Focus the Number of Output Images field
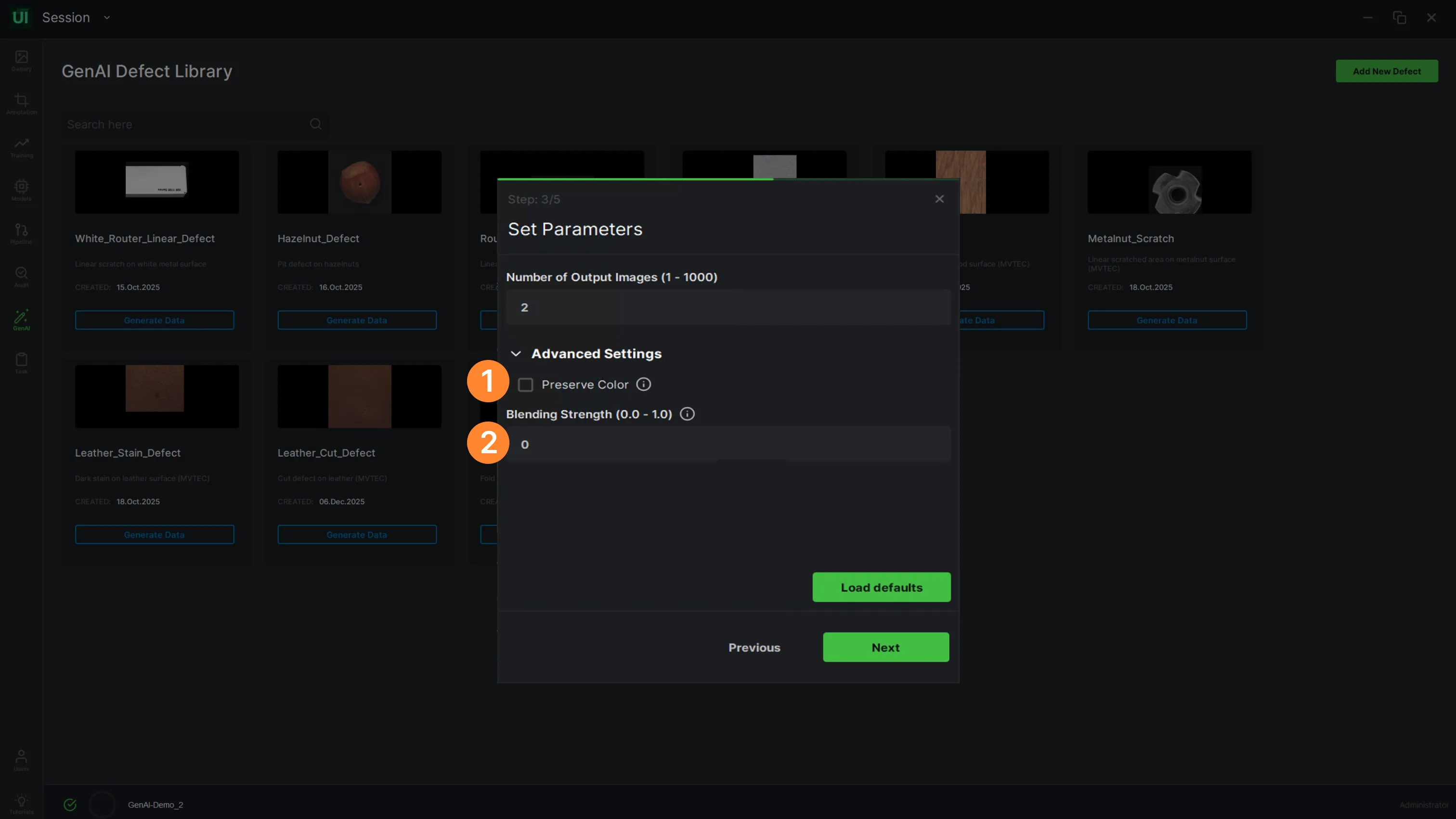The image size is (1456, 819). pos(728,307)
